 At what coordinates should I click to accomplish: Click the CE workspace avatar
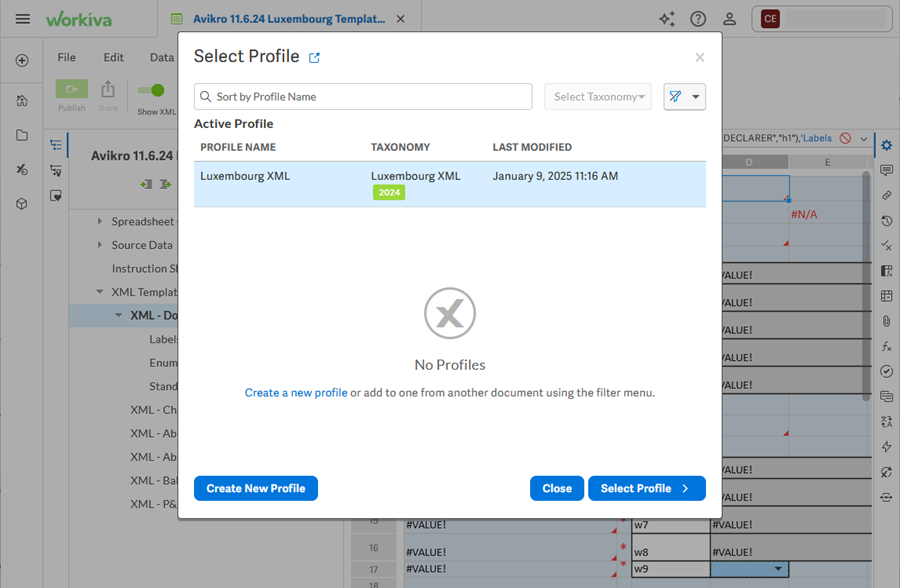[x=770, y=19]
